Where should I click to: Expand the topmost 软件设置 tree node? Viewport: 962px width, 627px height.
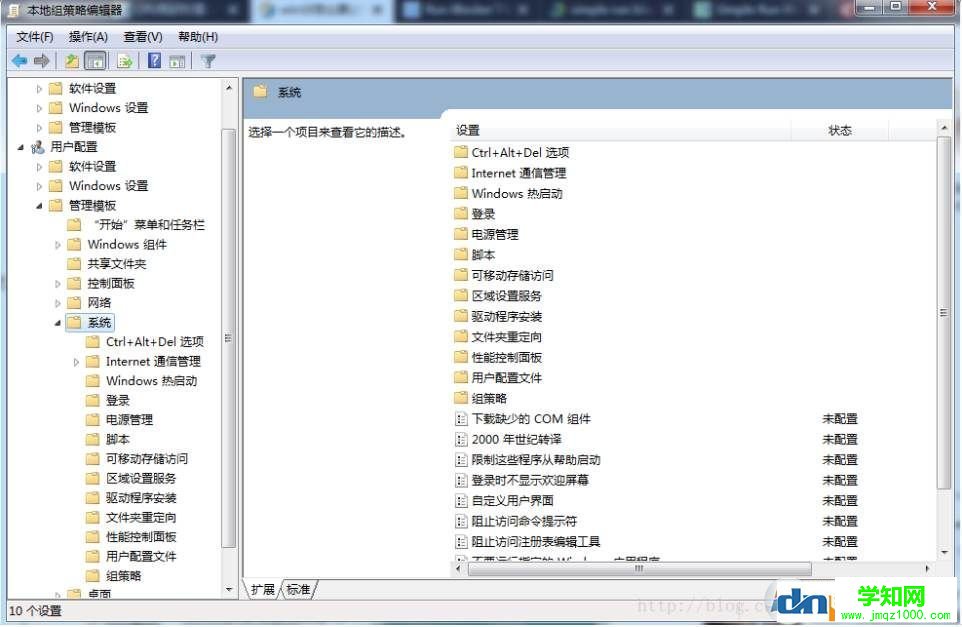(x=39, y=88)
